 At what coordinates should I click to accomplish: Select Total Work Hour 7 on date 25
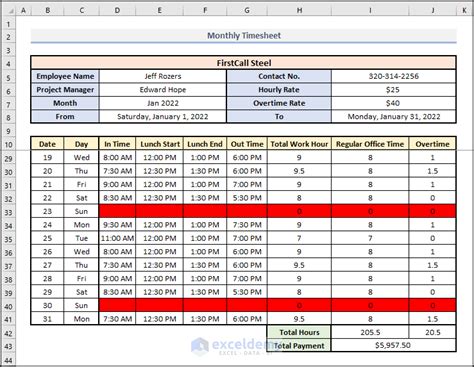[299, 238]
